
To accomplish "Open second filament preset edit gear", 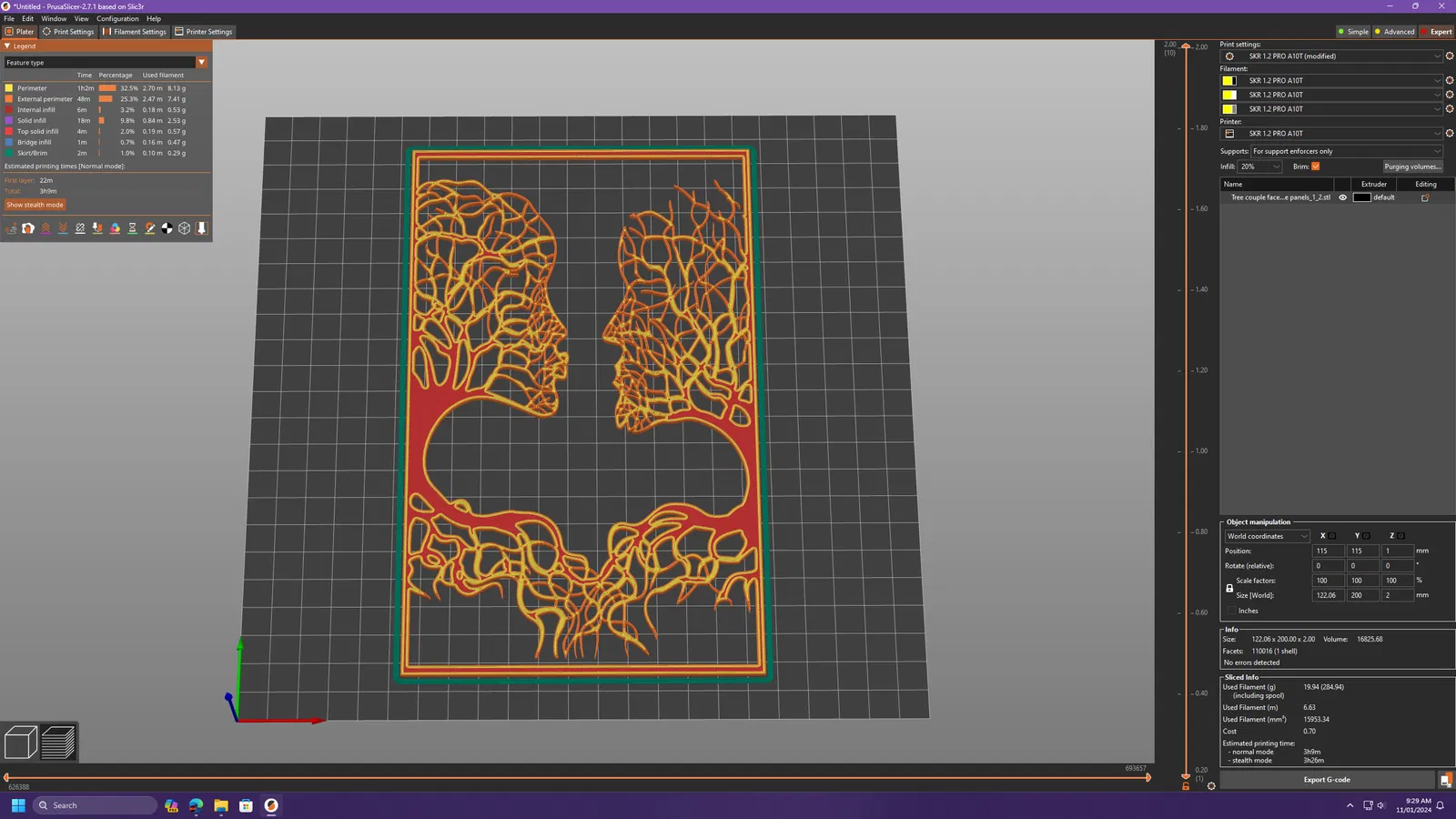I will [1450, 95].
